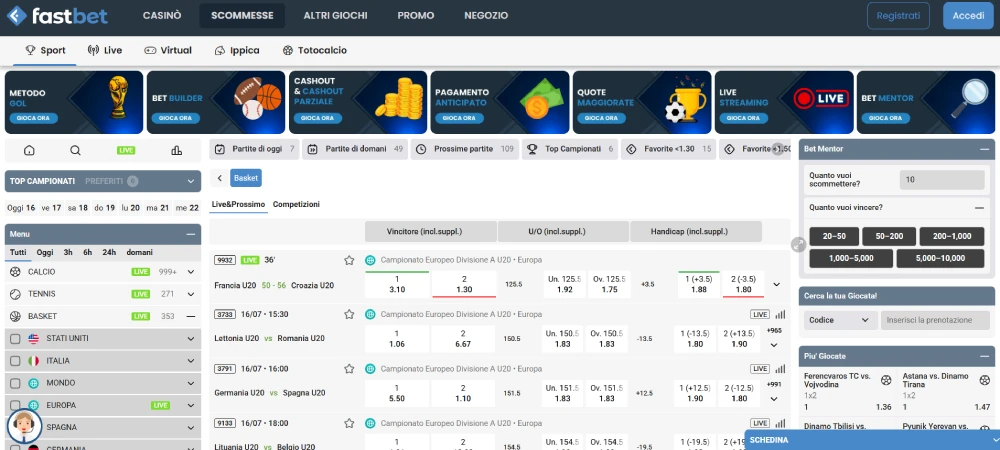Viewport: 1000px width, 450px height.
Task: Click the Registrati button
Action: pos(898,16)
